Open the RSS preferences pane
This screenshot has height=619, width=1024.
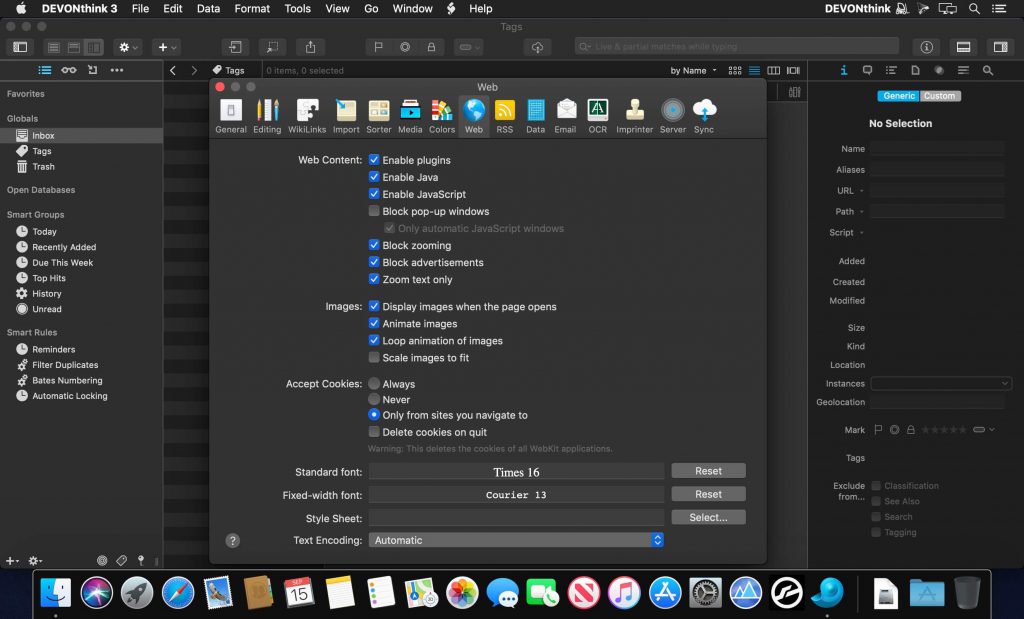pyautogui.click(x=504, y=116)
